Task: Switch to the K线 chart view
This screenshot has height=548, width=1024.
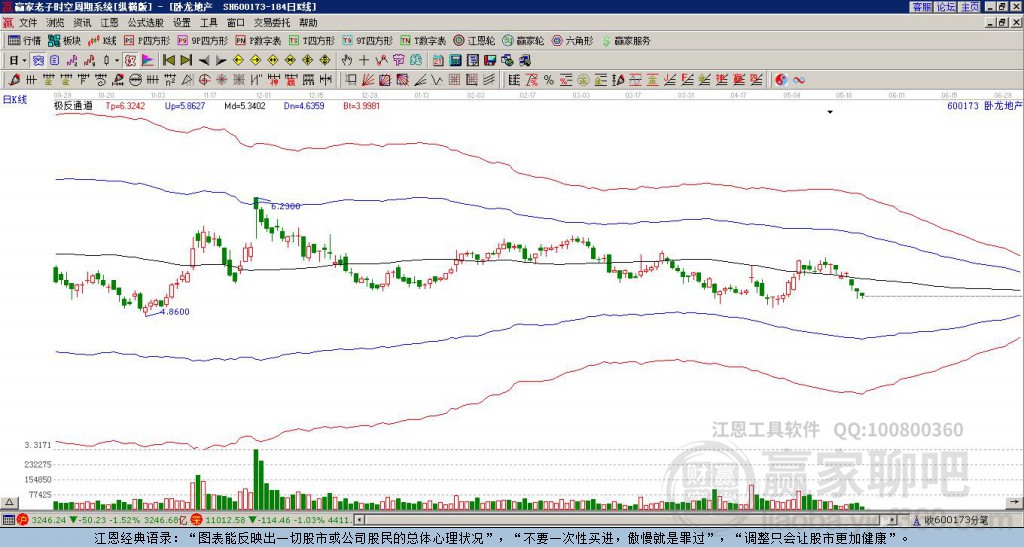Action: coord(102,40)
